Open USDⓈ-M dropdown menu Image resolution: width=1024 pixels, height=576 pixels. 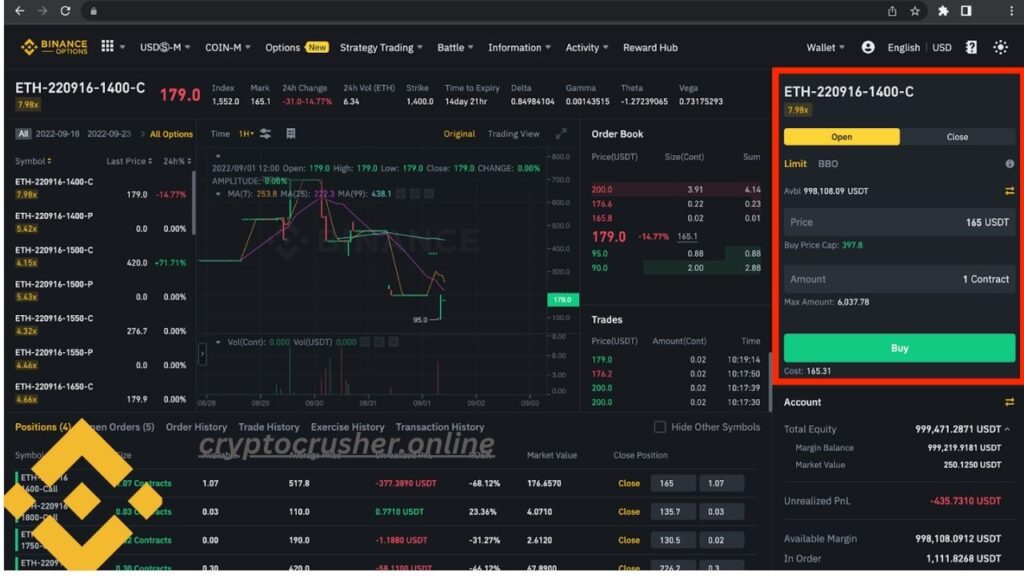(x=165, y=48)
